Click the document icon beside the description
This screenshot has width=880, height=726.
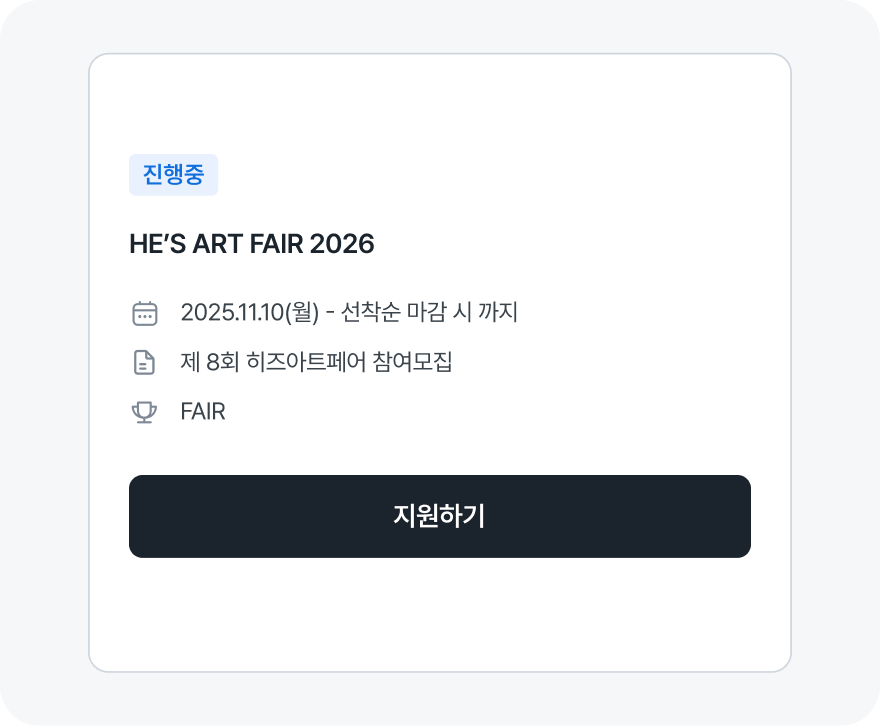[x=145, y=362]
